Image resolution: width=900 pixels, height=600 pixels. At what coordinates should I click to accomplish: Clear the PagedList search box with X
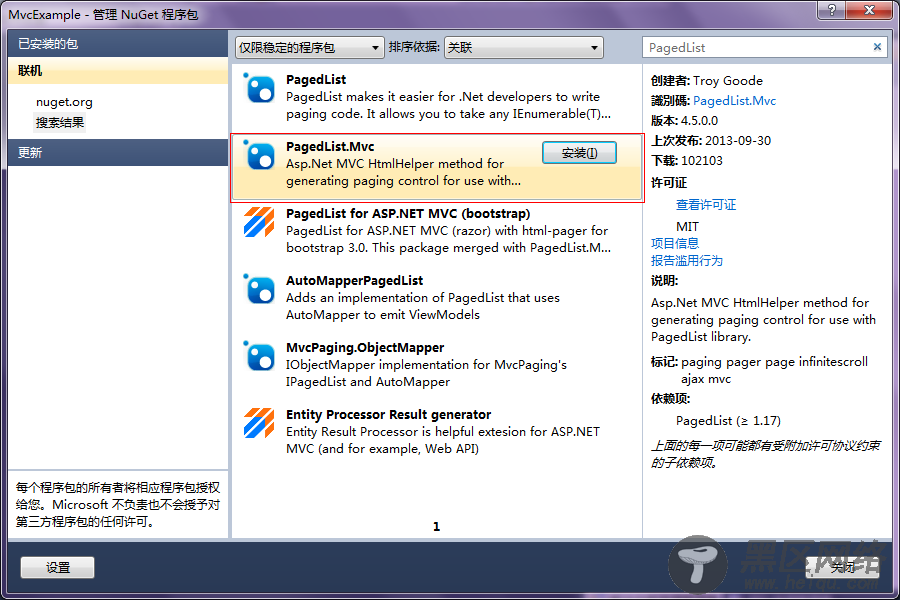coord(877,47)
